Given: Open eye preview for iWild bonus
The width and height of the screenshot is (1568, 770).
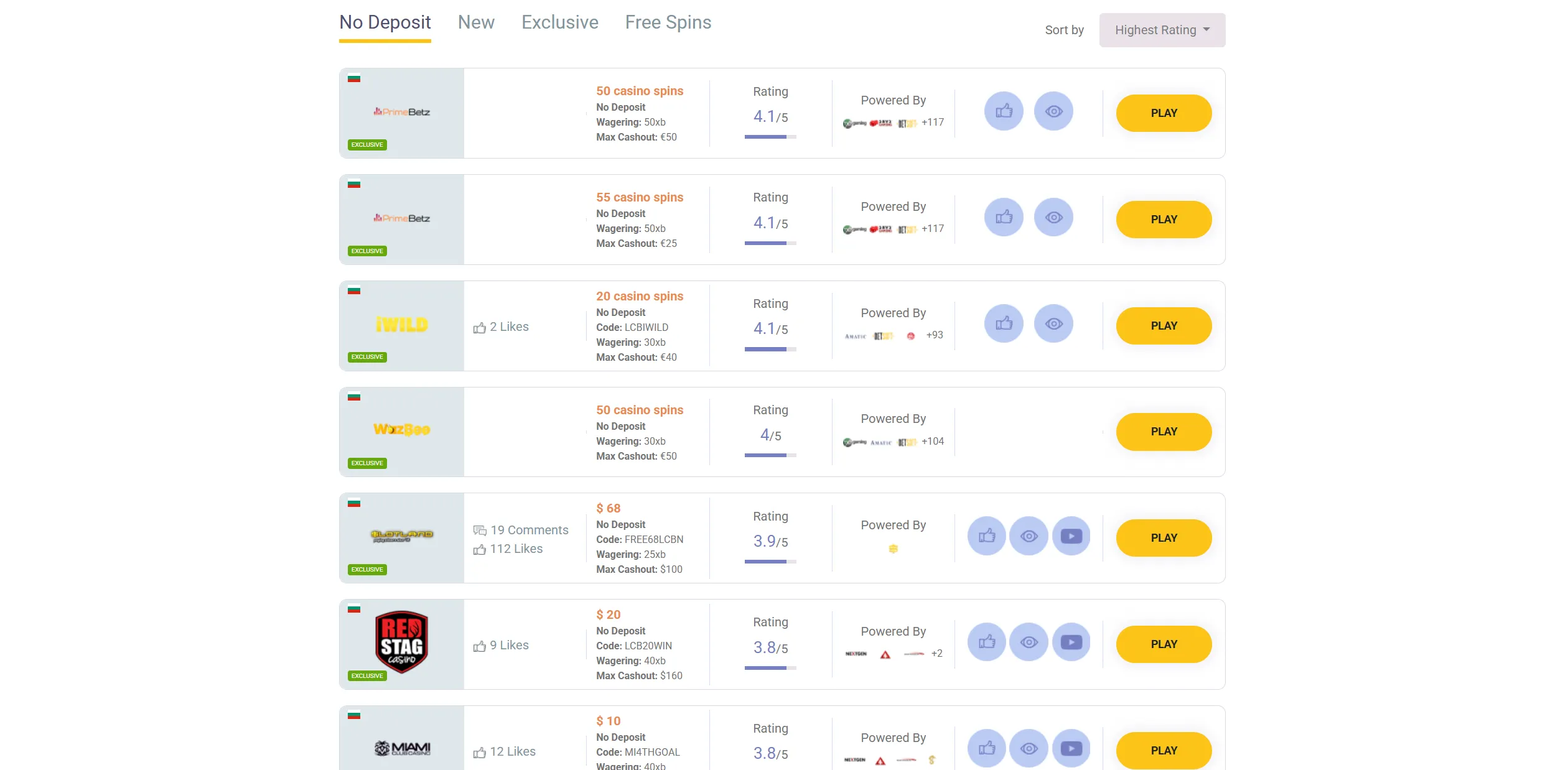Looking at the screenshot, I should coord(1053,324).
